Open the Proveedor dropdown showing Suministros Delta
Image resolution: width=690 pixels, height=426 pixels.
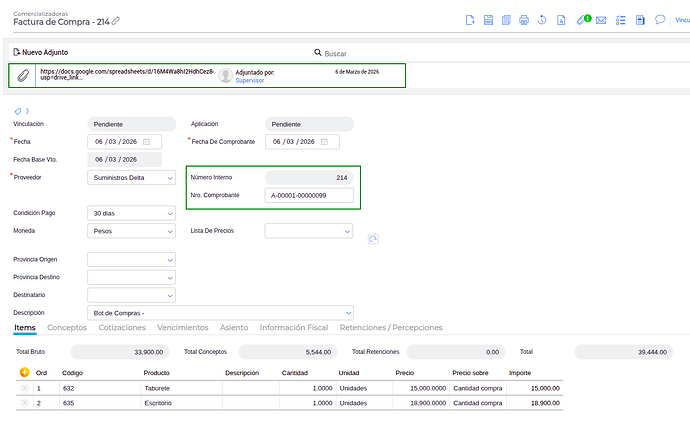point(132,178)
